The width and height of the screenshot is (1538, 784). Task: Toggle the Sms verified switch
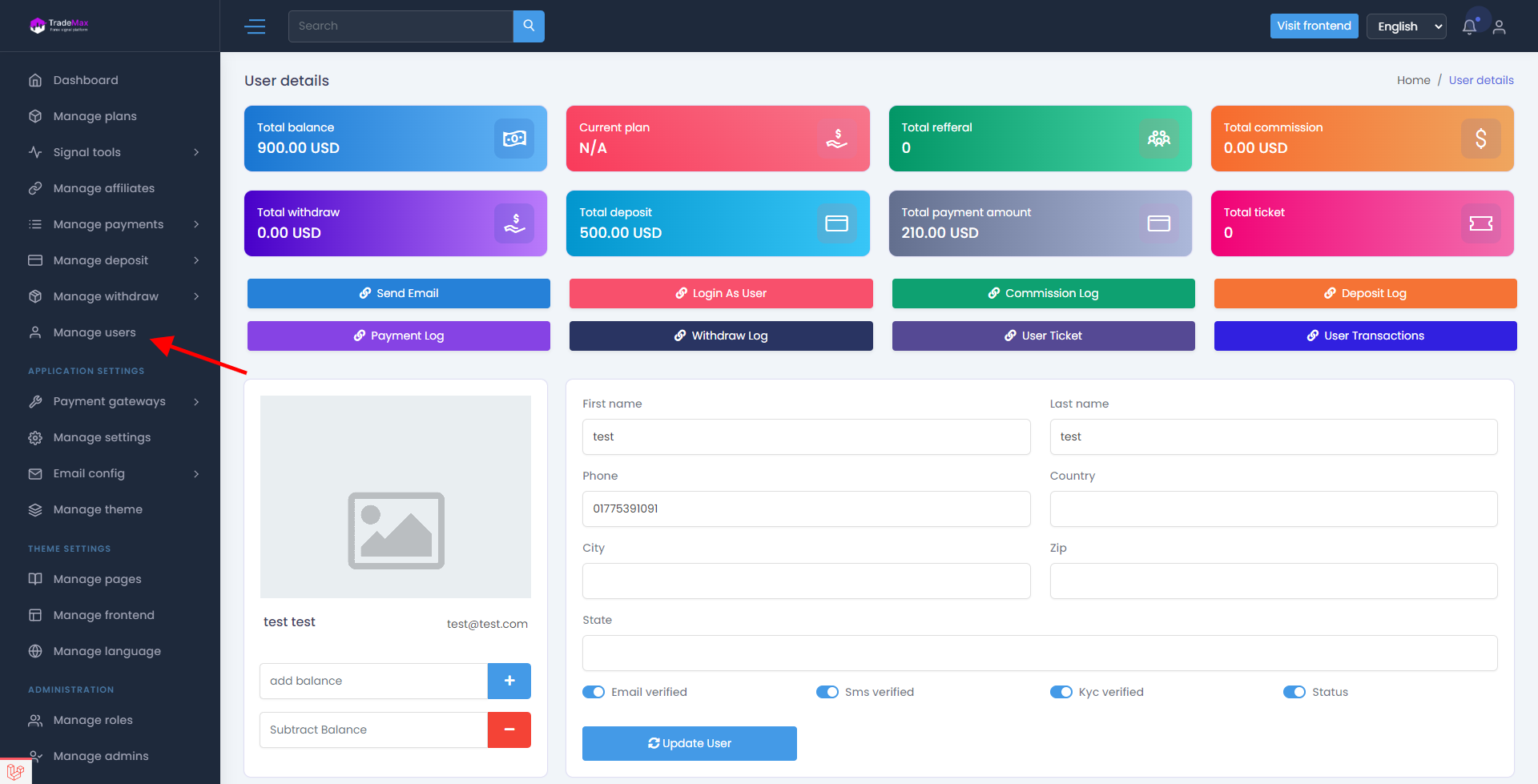click(827, 692)
